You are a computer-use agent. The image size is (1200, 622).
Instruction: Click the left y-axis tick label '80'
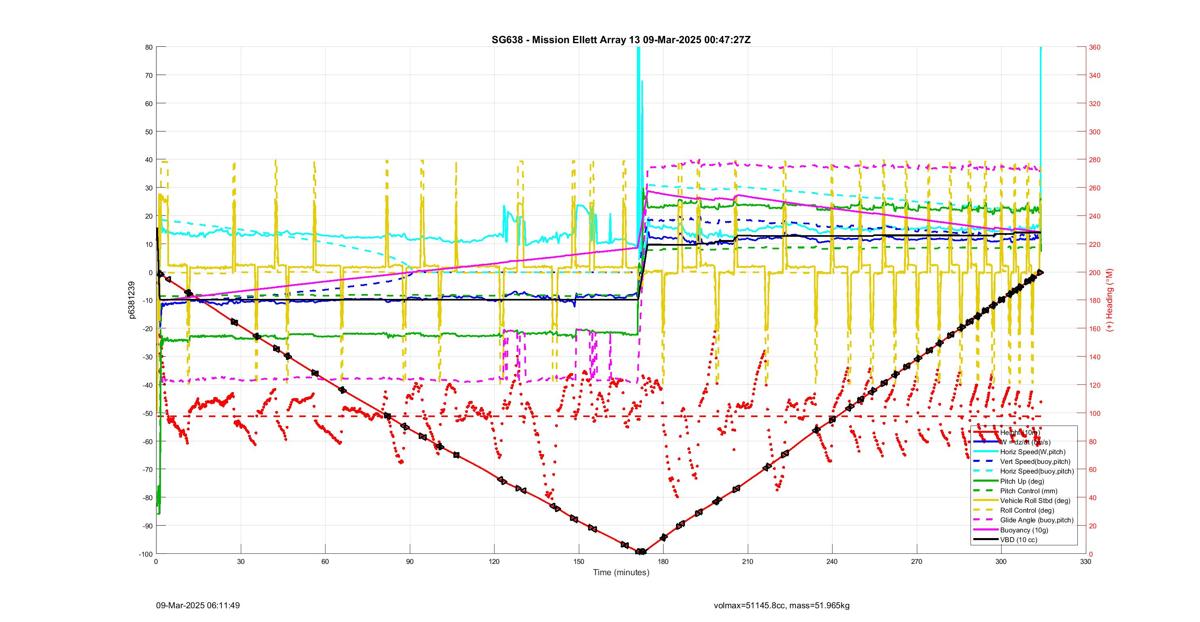pos(148,47)
